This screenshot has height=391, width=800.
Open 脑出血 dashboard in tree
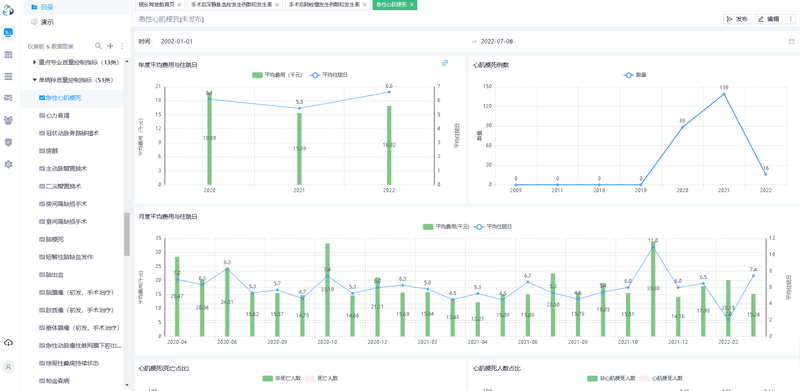(x=54, y=275)
